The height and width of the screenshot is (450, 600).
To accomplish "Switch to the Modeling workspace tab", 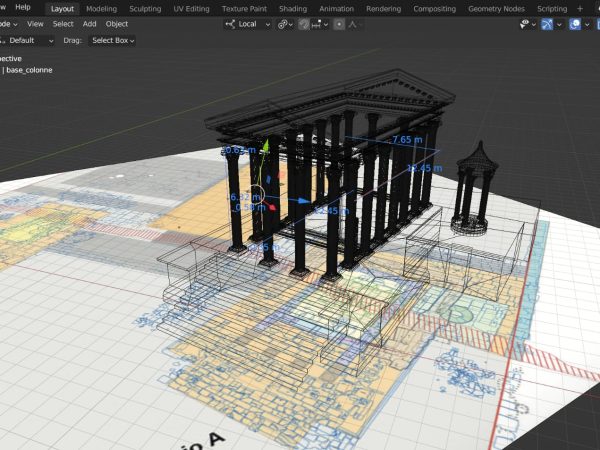I will [101, 9].
